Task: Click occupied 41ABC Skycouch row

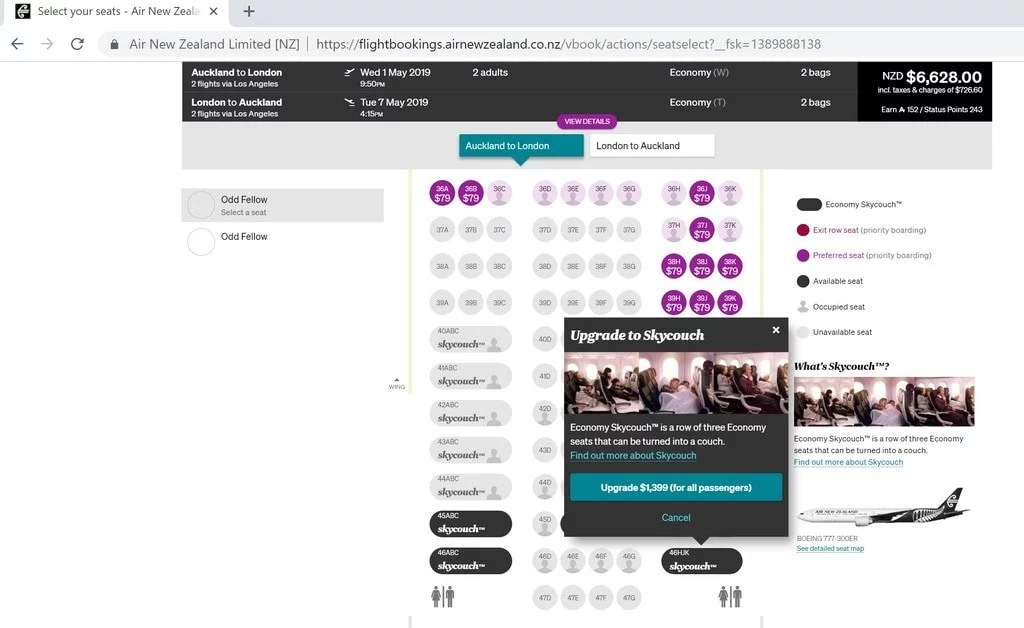Action: (x=470, y=377)
